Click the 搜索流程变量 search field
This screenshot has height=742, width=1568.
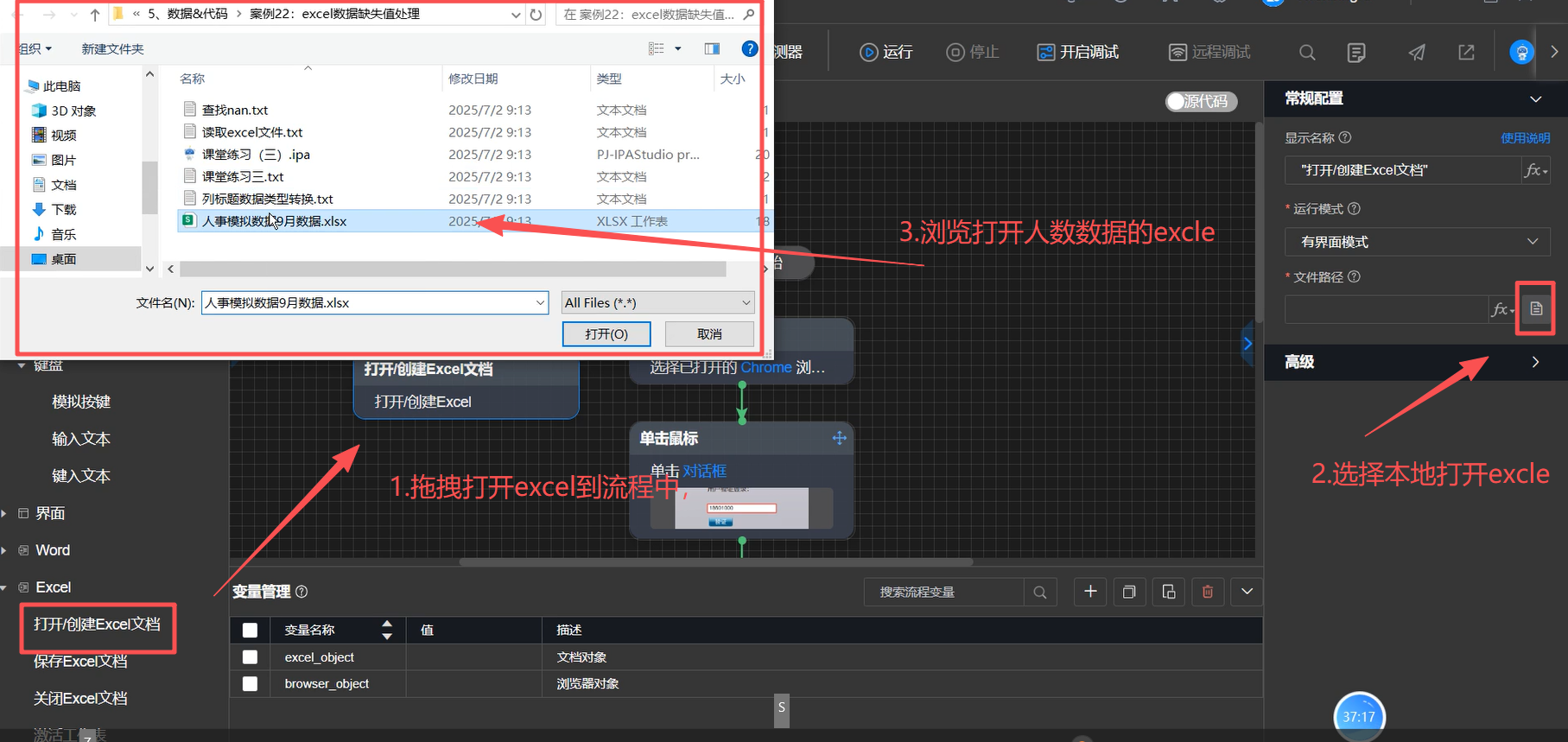(943, 592)
